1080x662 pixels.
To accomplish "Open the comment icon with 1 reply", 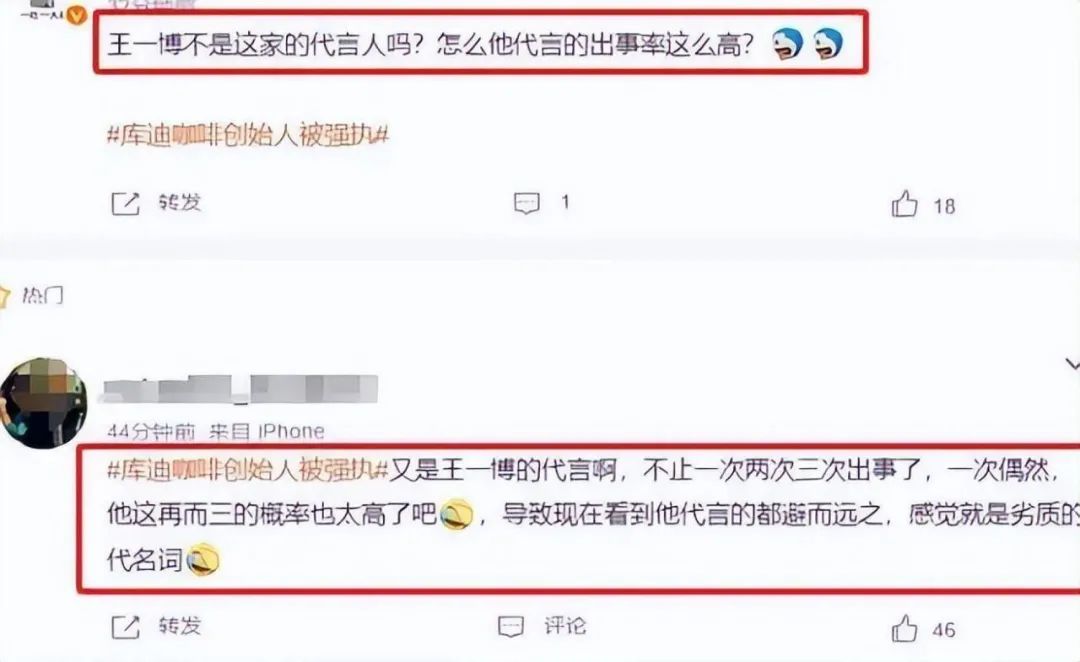I will (x=527, y=203).
